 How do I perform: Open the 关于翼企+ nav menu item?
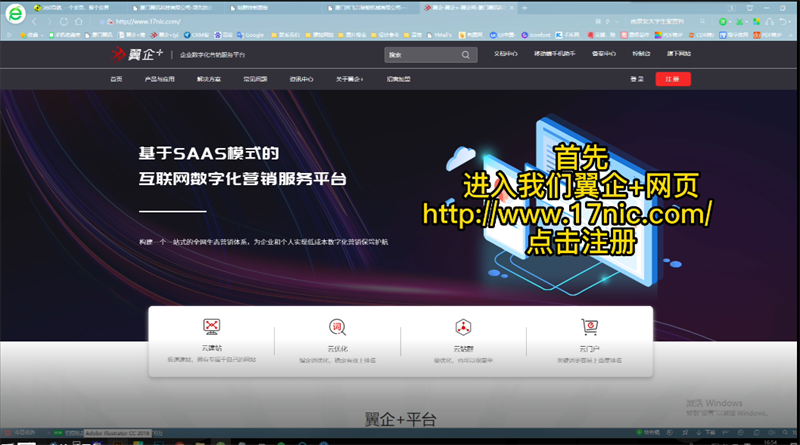[x=349, y=79]
